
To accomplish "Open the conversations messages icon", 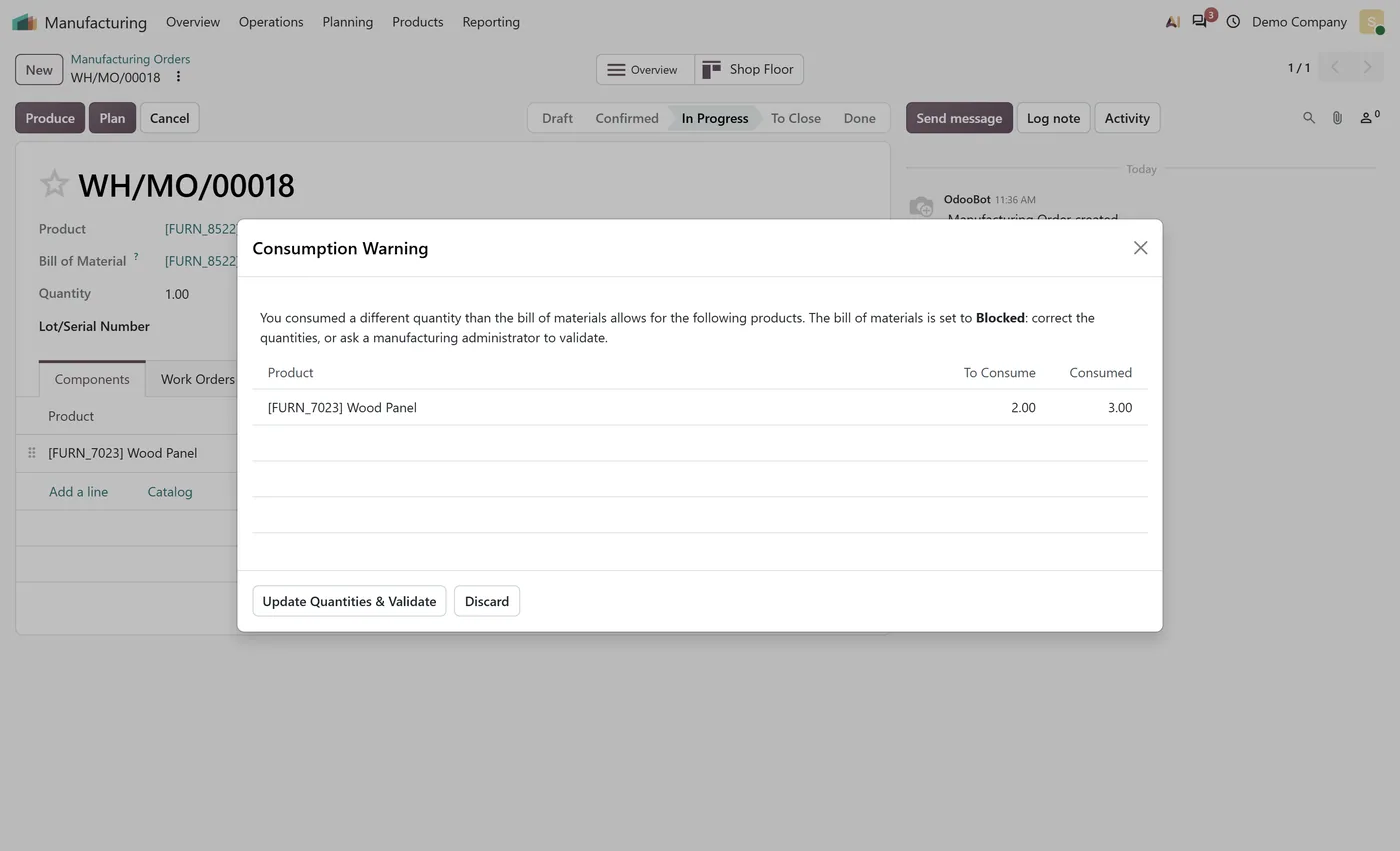I will [1200, 22].
